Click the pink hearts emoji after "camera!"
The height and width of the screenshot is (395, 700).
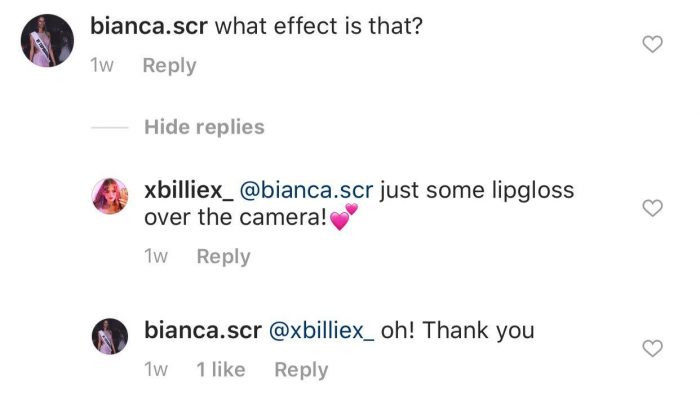click(x=344, y=217)
